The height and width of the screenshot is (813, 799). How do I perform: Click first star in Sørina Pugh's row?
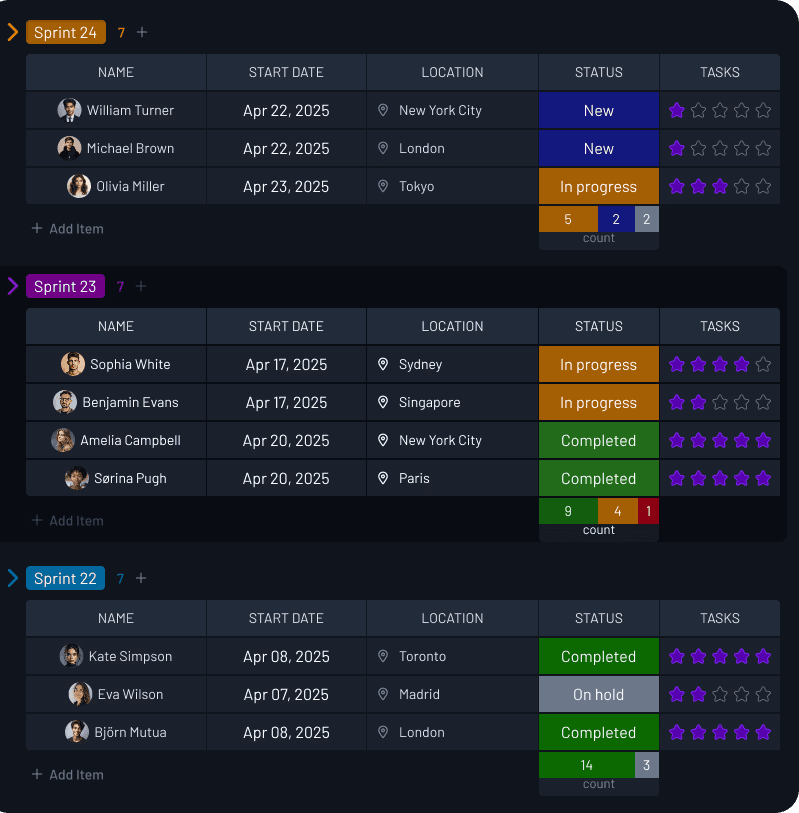(x=677, y=478)
